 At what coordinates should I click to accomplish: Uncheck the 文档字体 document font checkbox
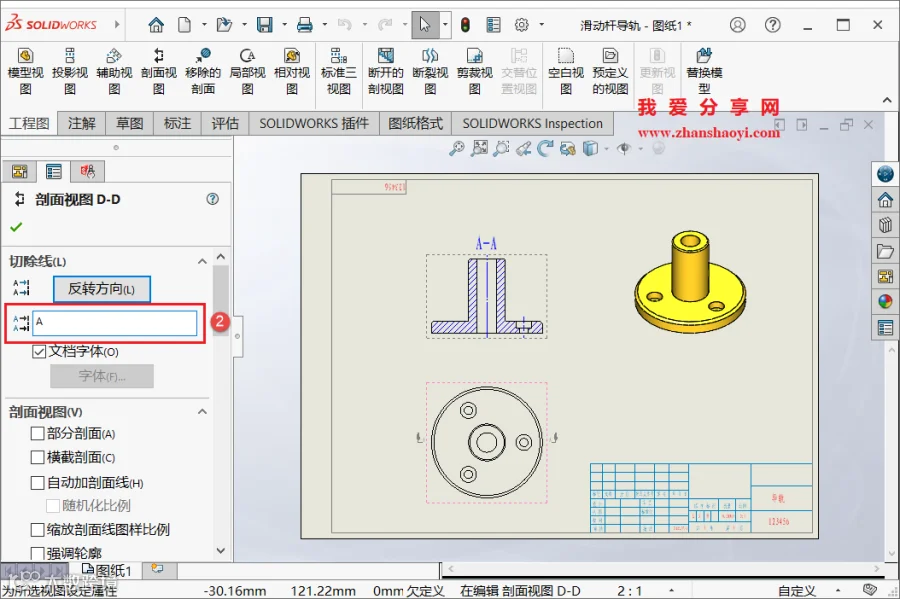pyautogui.click(x=39, y=352)
